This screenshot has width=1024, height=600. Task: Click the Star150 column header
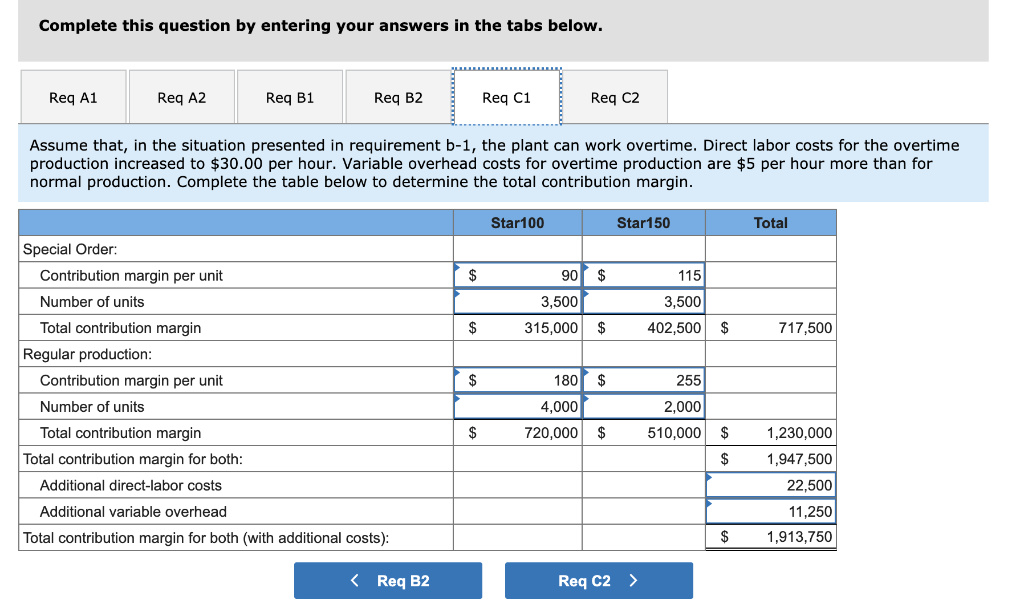[x=643, y=223]
